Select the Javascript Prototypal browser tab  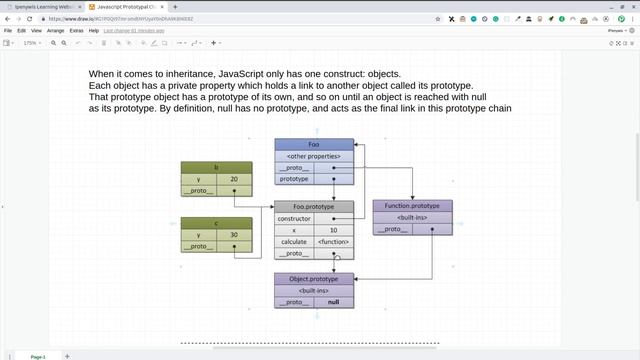tap(126, 7)
